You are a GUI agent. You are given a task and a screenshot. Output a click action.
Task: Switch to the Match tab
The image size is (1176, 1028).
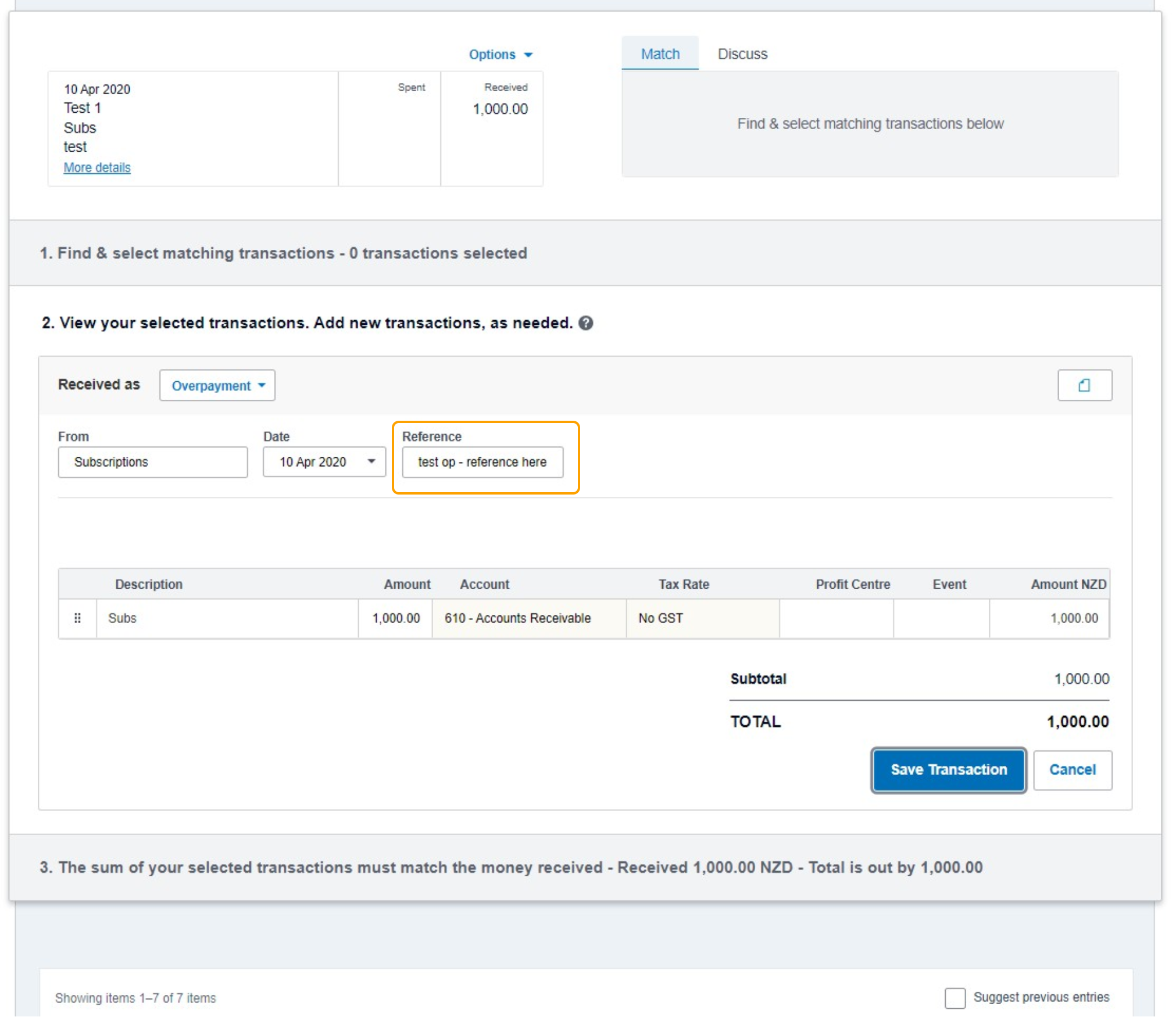coord(660,54)
